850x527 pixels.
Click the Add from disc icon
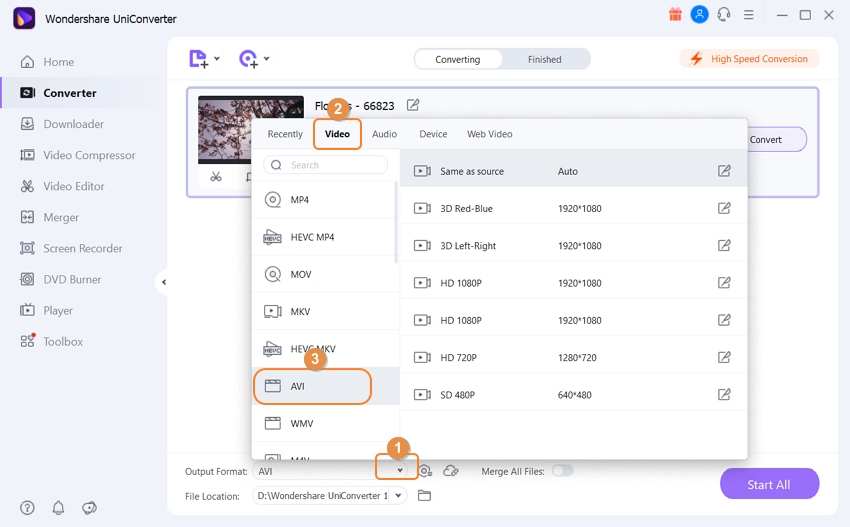point(248,59)
